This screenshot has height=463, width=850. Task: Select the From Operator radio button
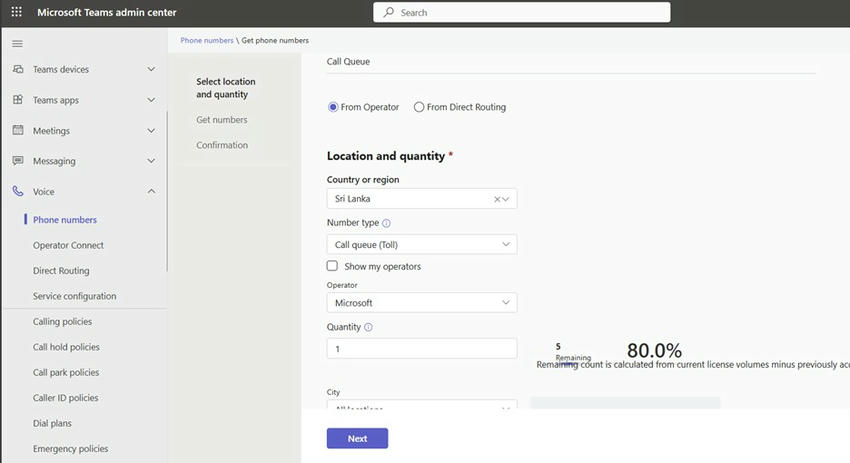pos(333,107)
